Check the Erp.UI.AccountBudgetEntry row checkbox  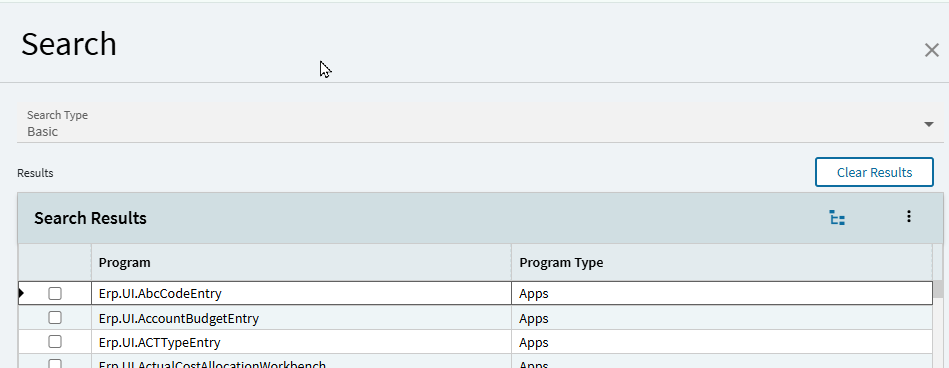click(55, 317)
